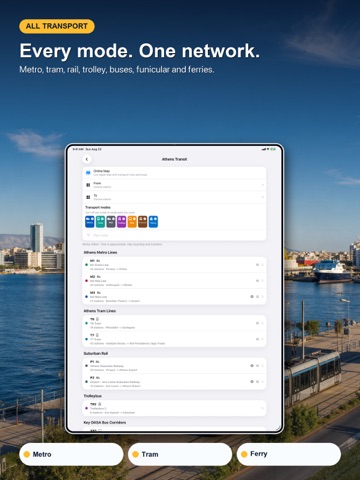Click the list icon on M2 row
The height and width of the screenshot is (480, 360).
click(257, 281)
